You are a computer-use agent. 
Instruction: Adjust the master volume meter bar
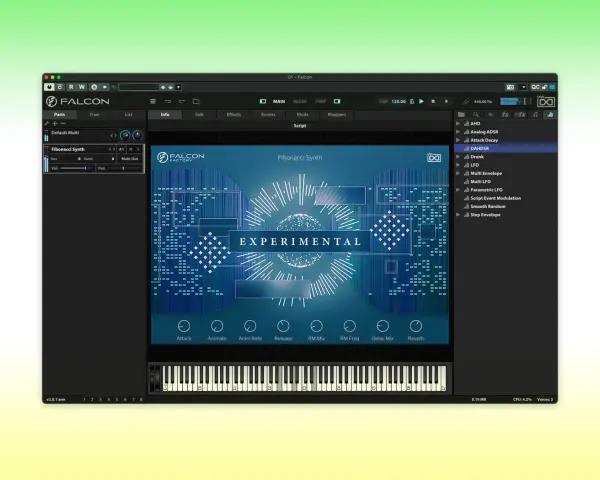[515, 101]
